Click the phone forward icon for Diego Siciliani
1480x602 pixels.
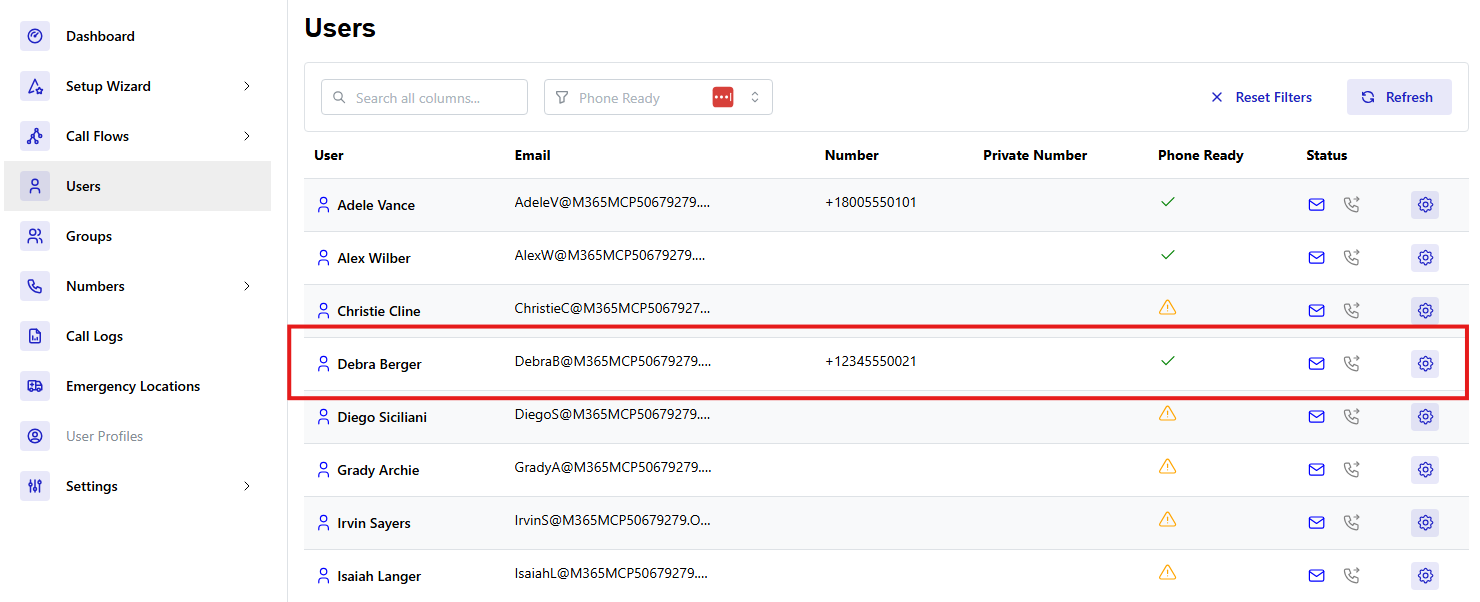point(1351,417)
